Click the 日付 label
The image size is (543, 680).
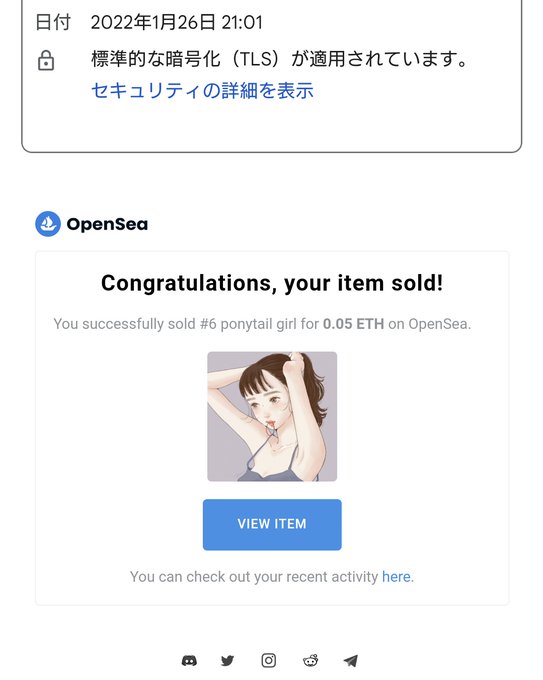(x=52, y=23)
